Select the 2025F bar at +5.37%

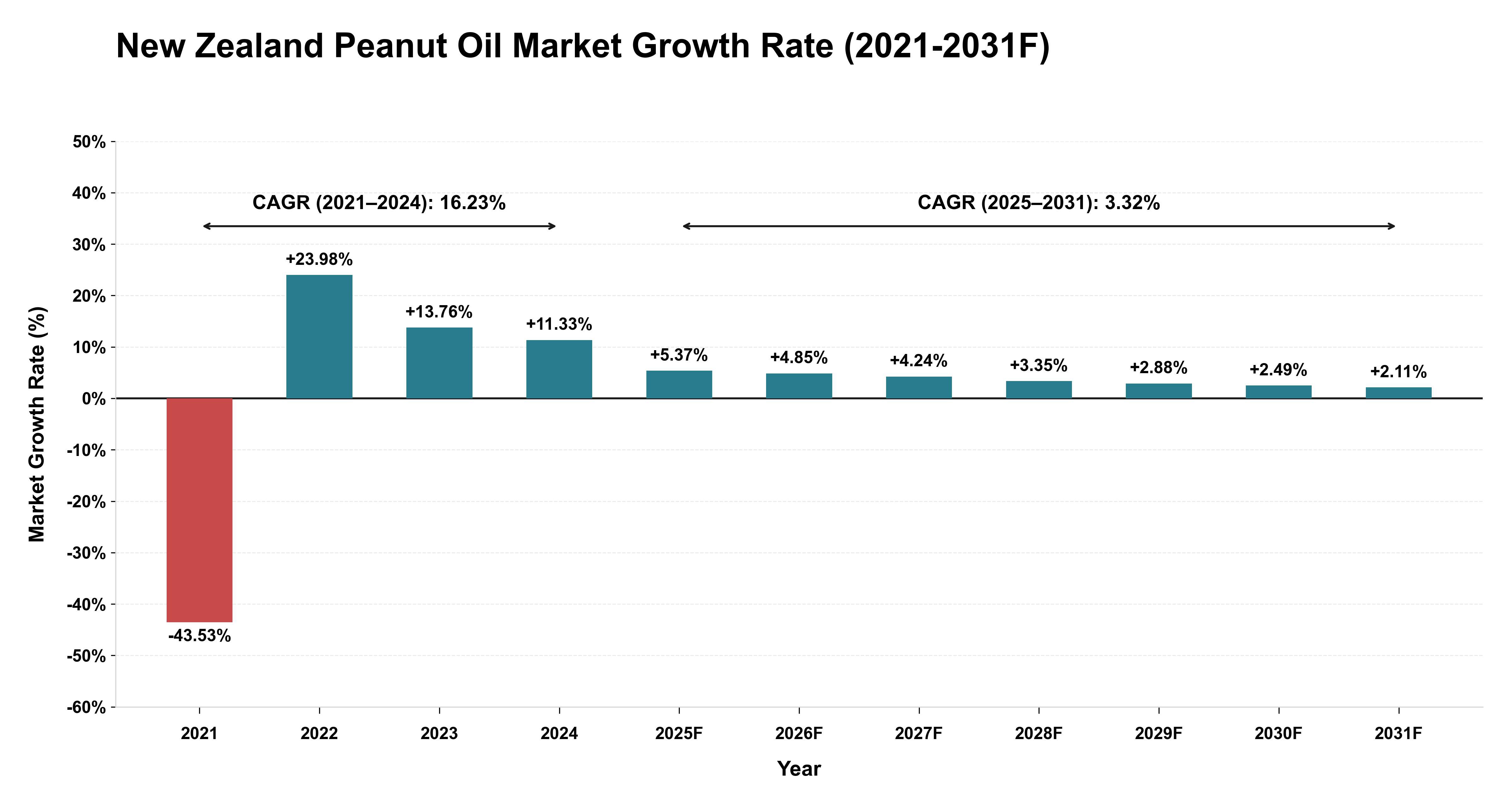679,384
